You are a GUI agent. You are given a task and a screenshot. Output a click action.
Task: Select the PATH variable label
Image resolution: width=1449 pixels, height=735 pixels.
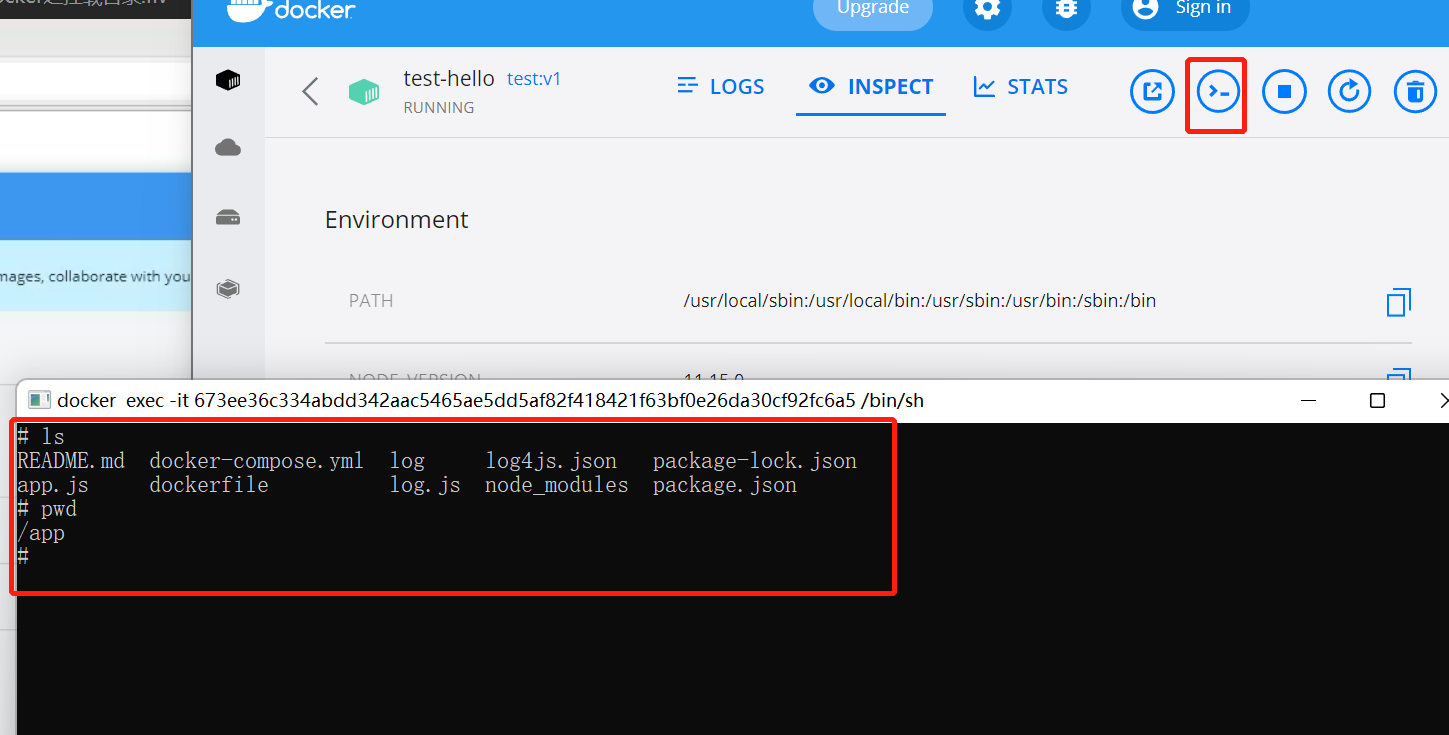pyautogui.click(x=371, y=301)
